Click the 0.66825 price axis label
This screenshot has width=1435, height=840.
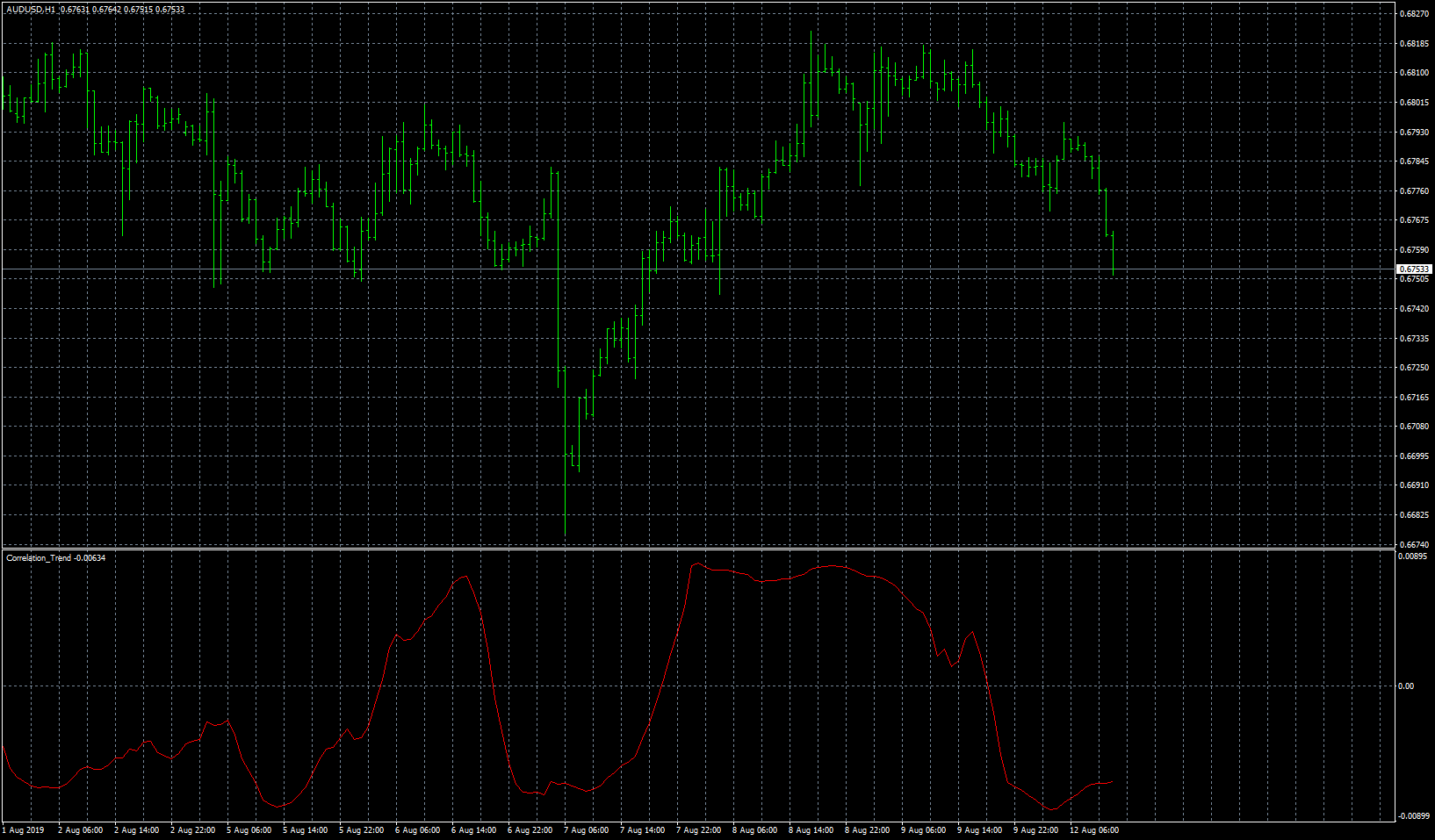tap(1414, 515)
